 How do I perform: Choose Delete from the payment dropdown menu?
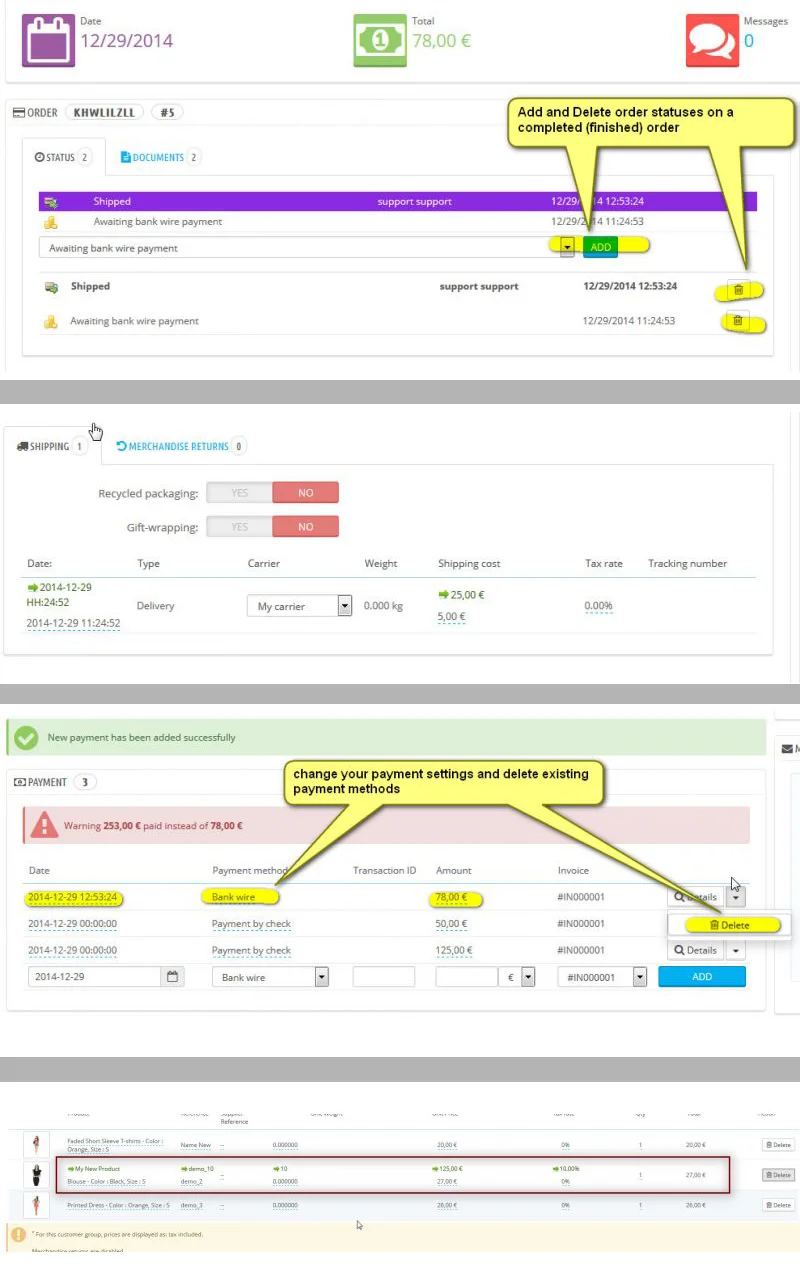pos(730,926)
